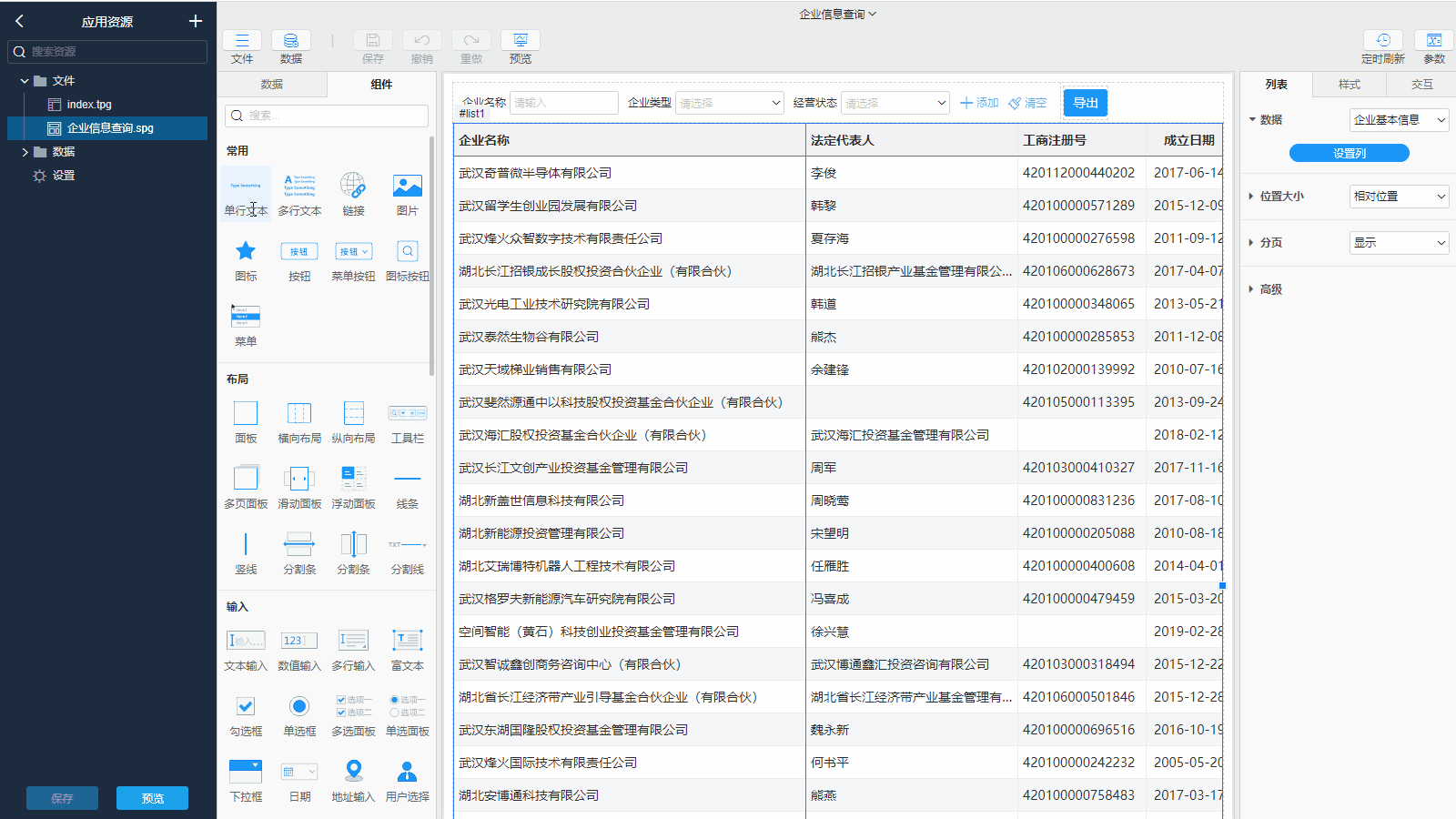Switch to the 列表 properties tab
The width and height of the screenshot is (1456, 819).
[x=1276, y=85]
